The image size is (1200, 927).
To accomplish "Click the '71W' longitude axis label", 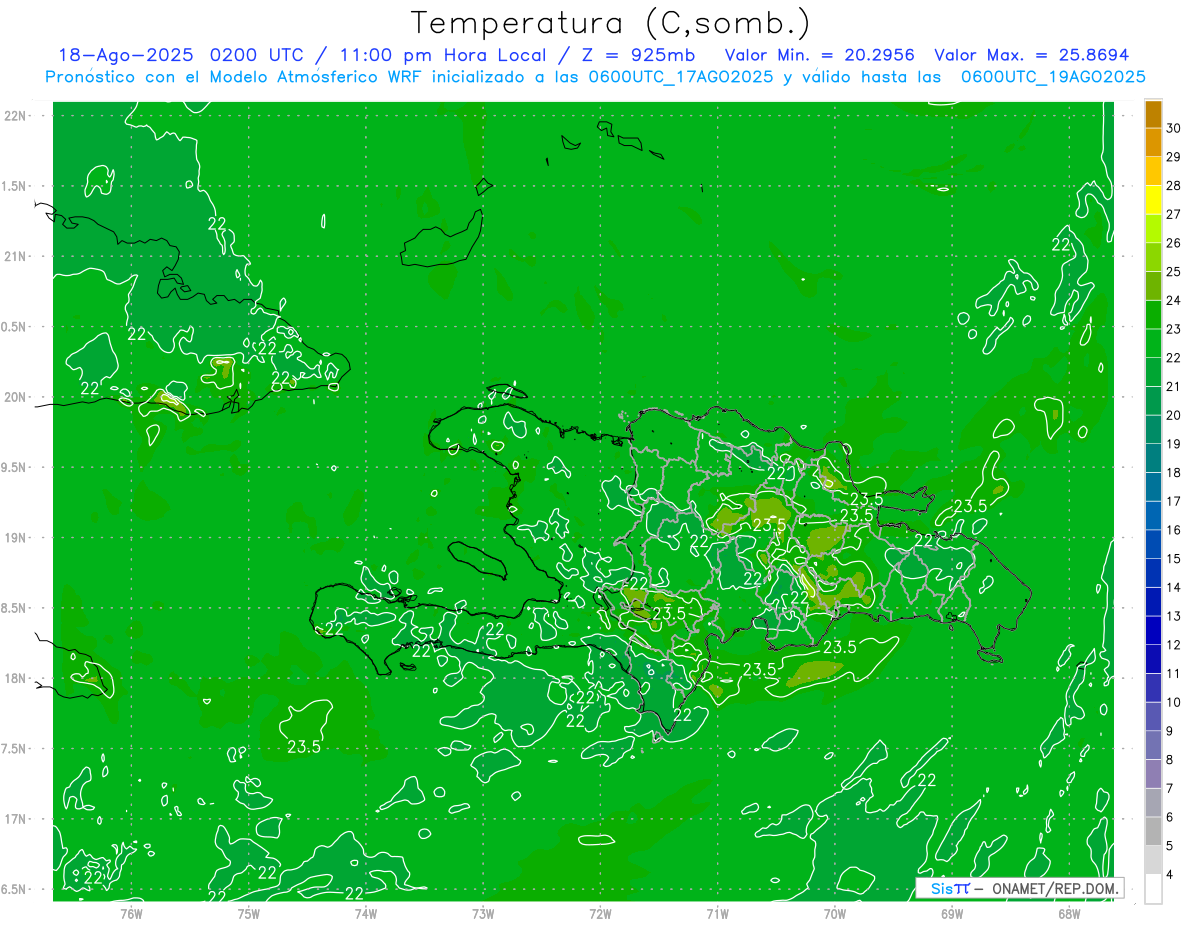I will tap(717, 913).
